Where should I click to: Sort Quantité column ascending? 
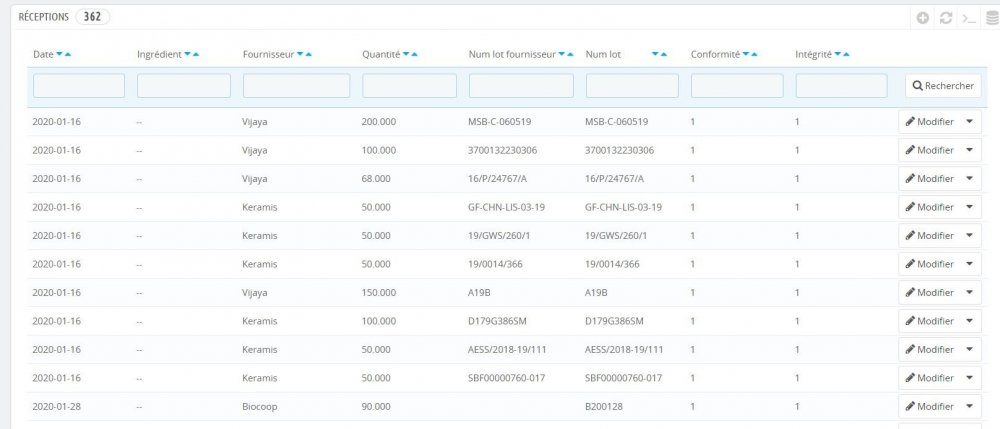414,55
